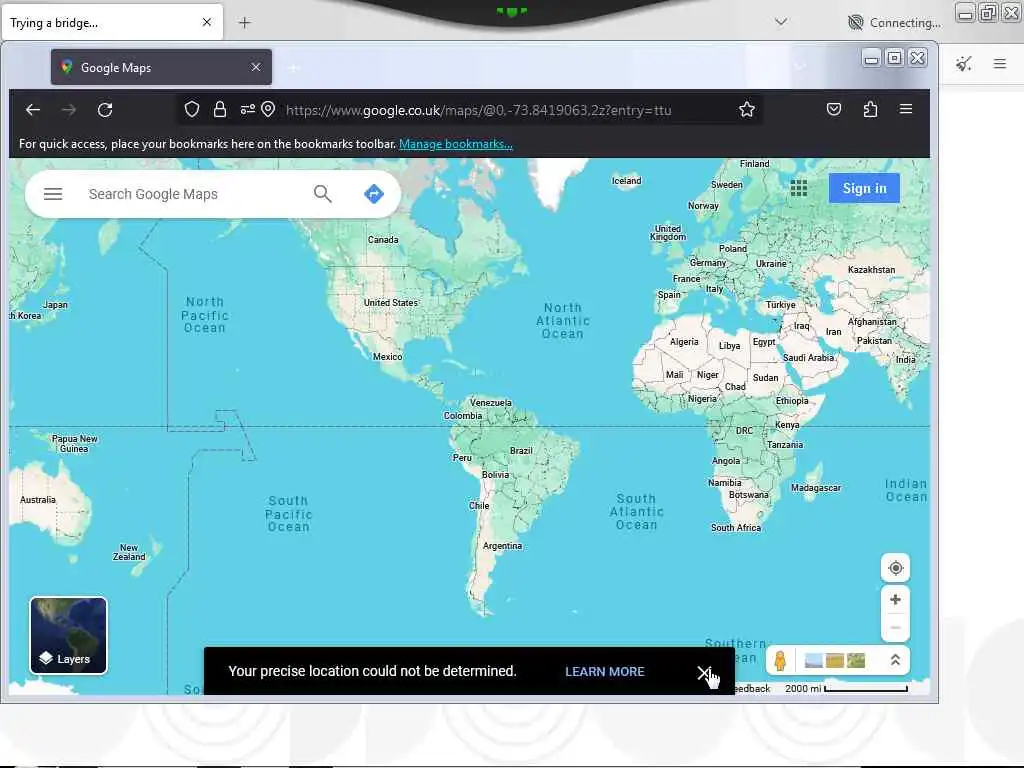Open the Google apps grid
The image size is (1024, 768).
click(x=799, y=188)
